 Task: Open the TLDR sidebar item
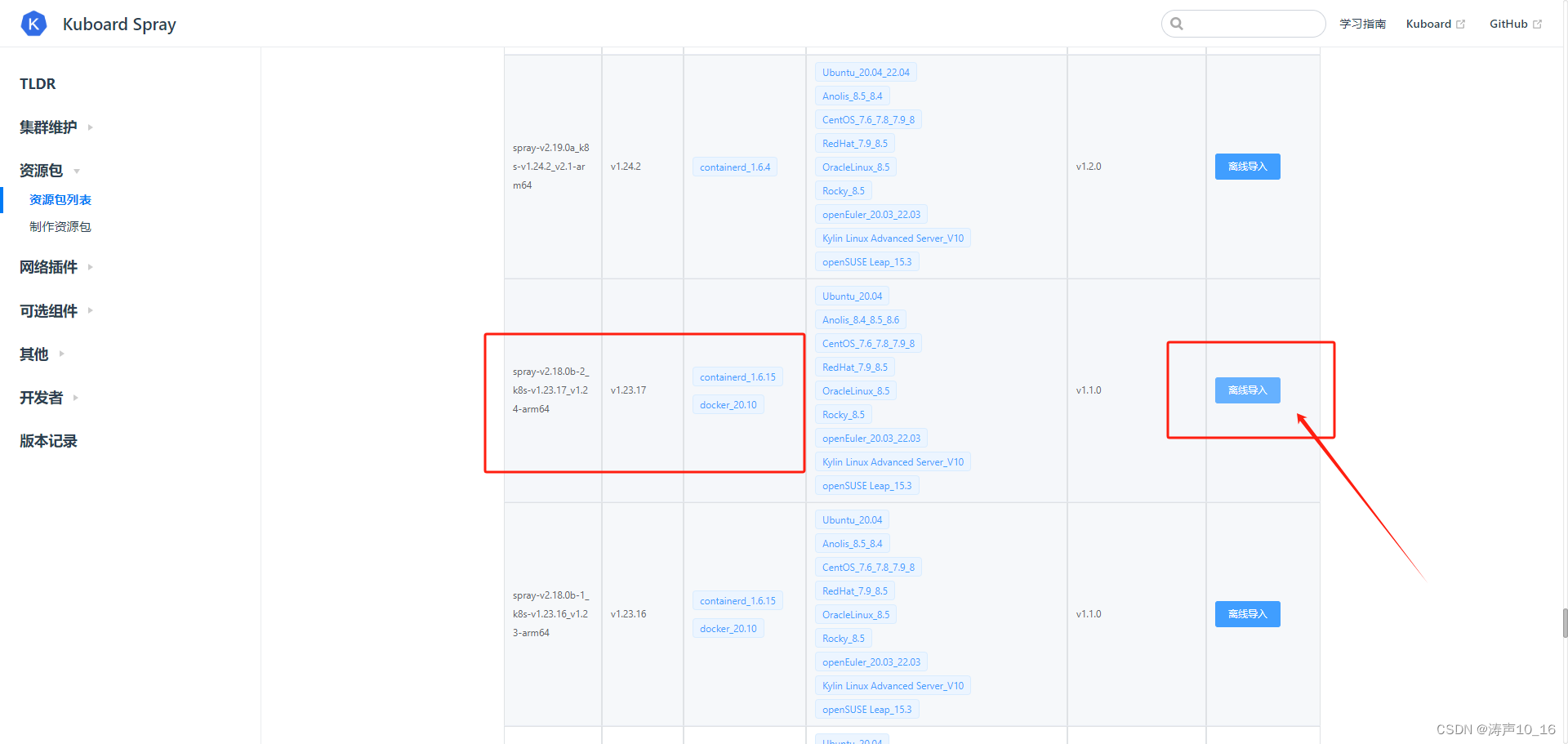(38, 84)
